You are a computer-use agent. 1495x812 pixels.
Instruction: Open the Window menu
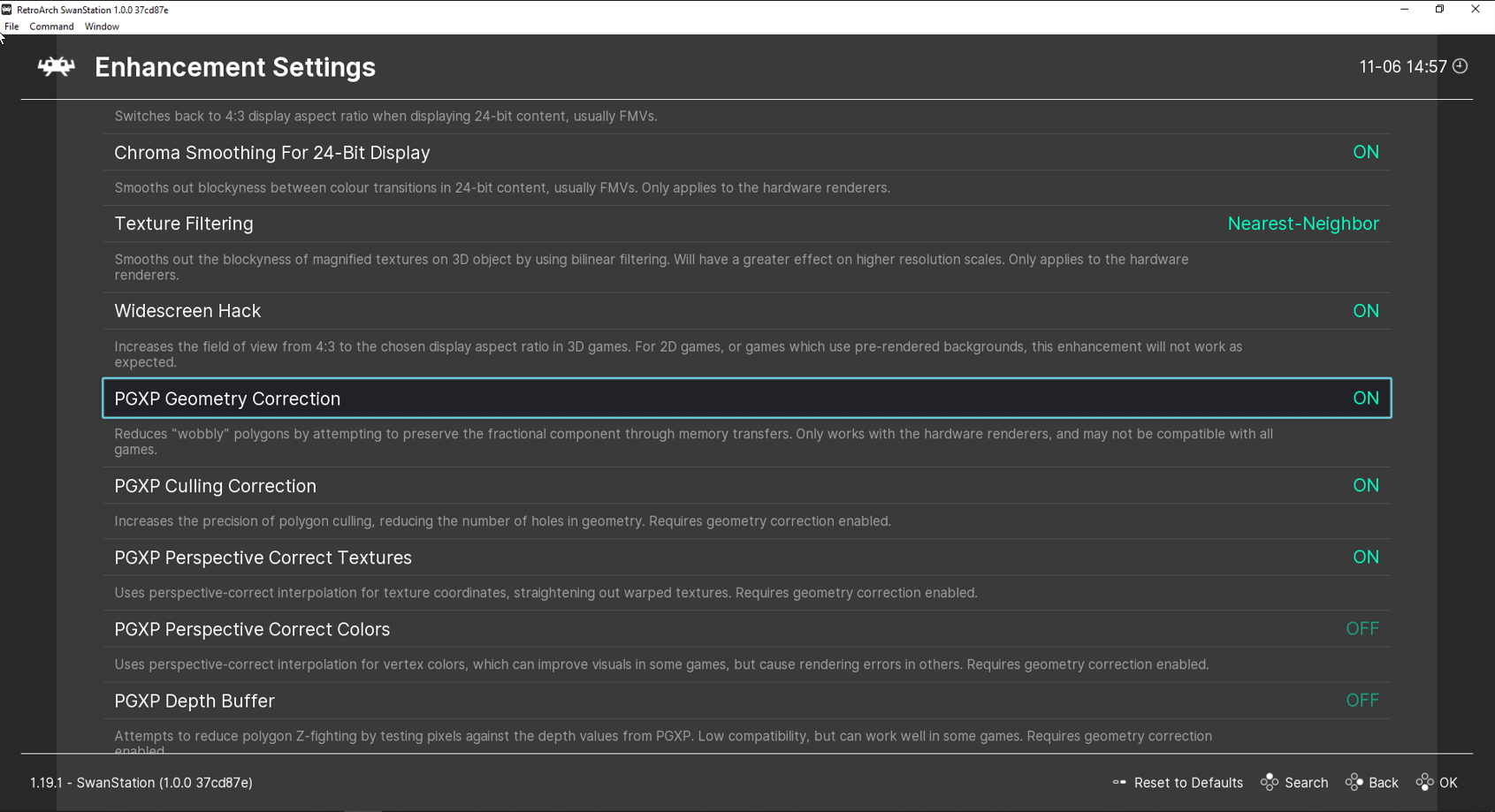point(102,27)
